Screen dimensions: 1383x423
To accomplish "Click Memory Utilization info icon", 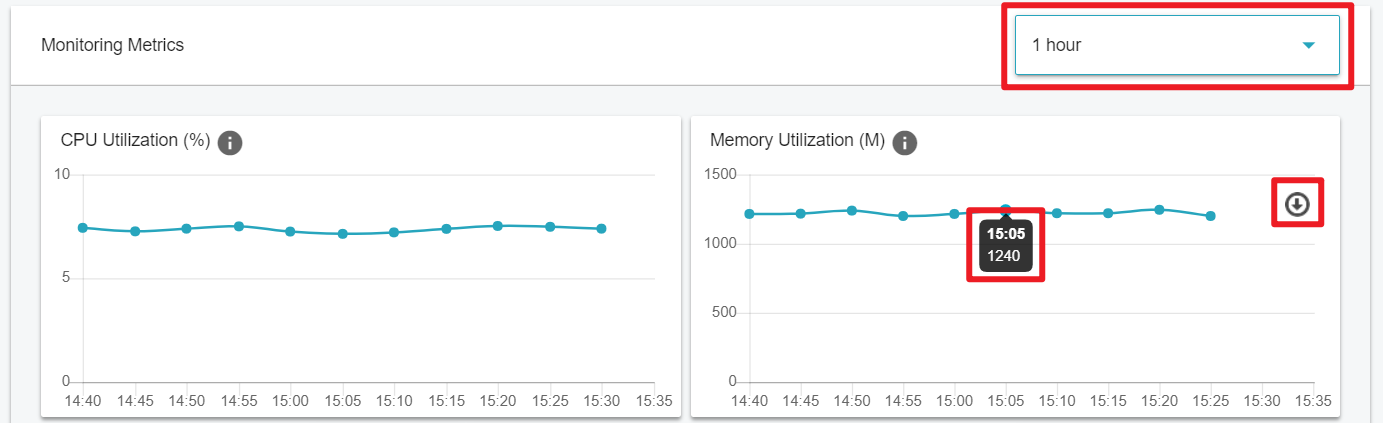I will tap(904, 142).
